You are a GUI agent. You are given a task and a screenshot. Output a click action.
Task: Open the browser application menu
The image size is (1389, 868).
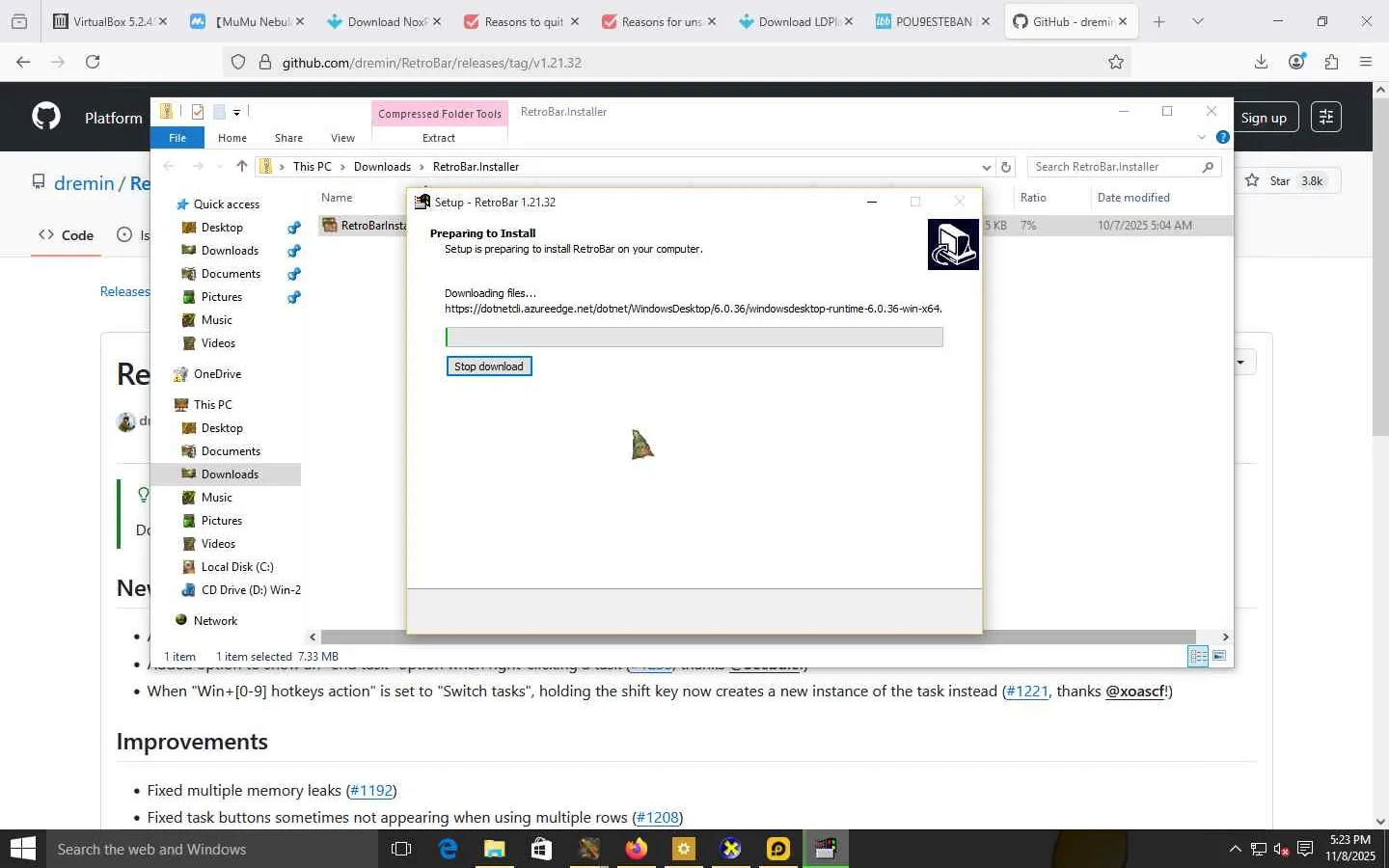click(x=1366, y=62)
